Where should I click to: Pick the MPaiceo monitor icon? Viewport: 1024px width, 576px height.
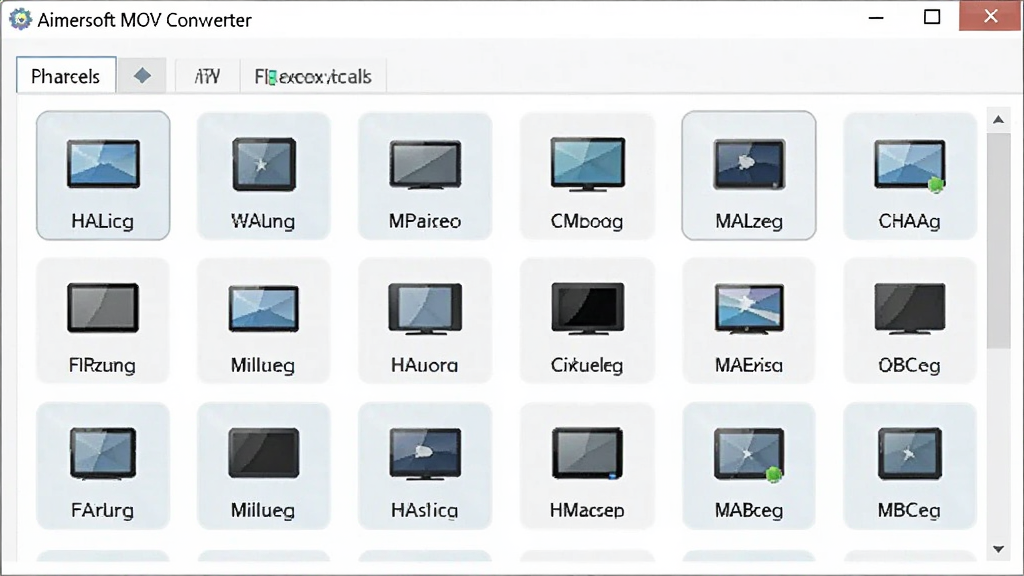click(425, 175)
